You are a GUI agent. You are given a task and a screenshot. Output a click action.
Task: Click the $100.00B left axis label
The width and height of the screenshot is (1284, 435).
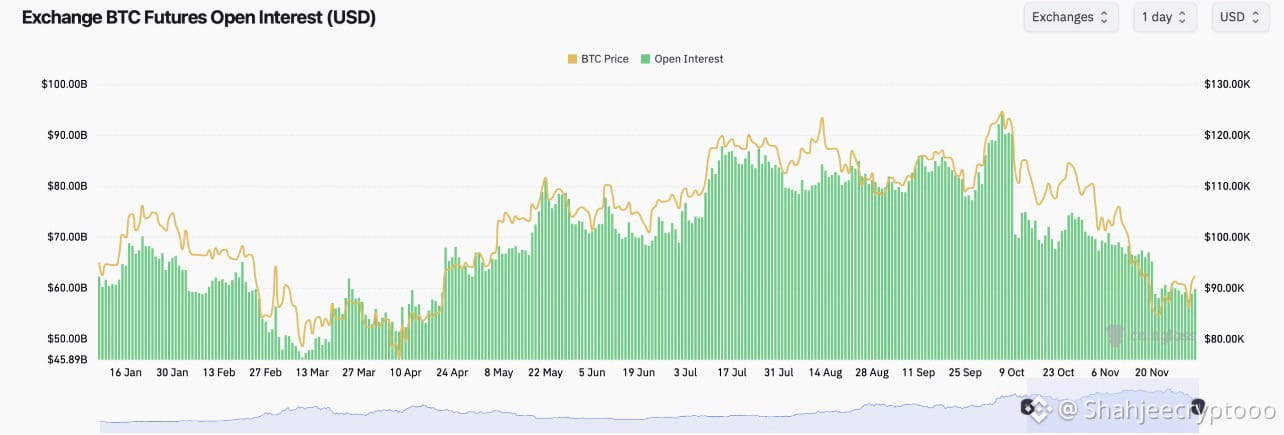coord(64,84)
